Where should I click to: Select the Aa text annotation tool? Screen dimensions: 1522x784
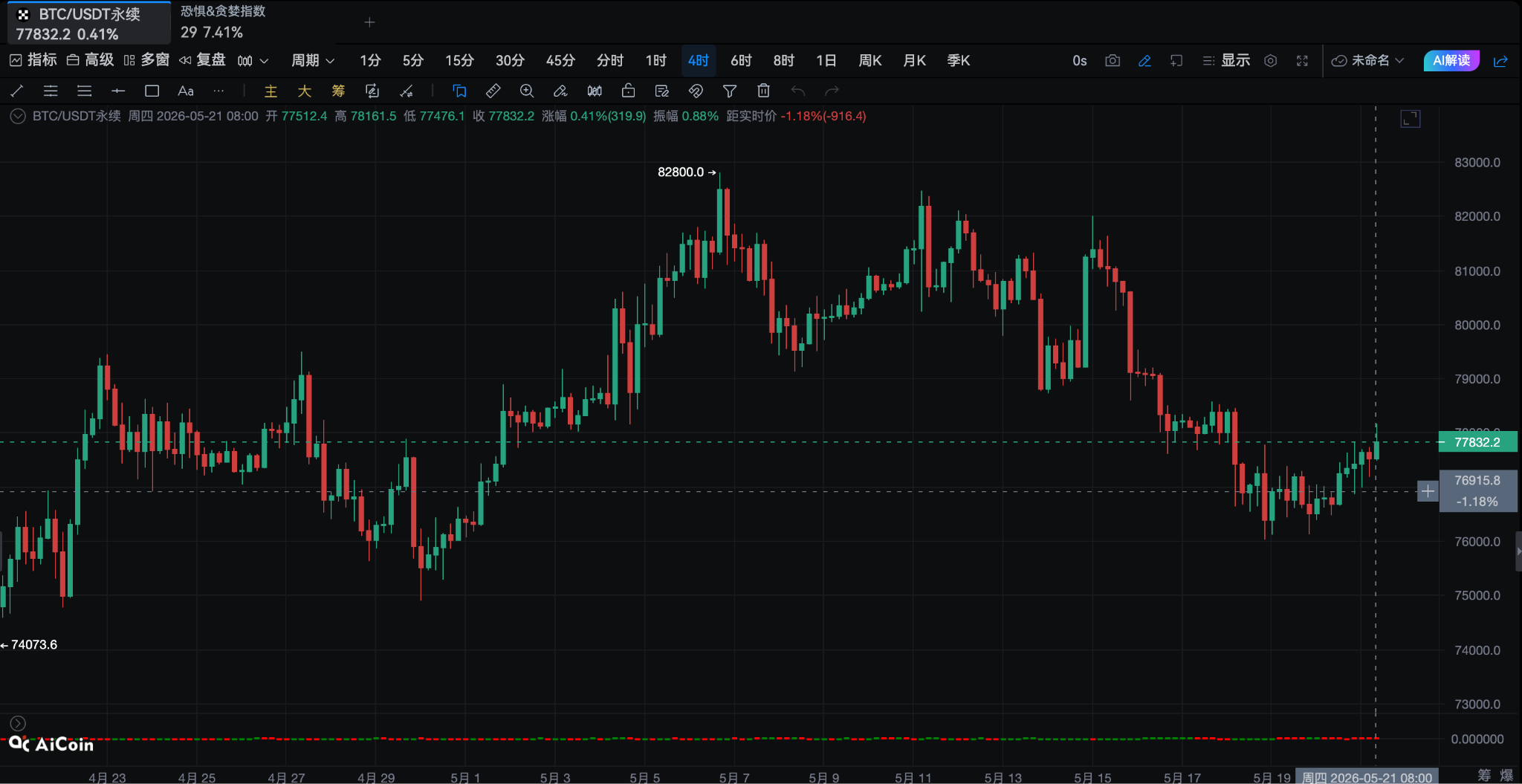pos(186,91)
